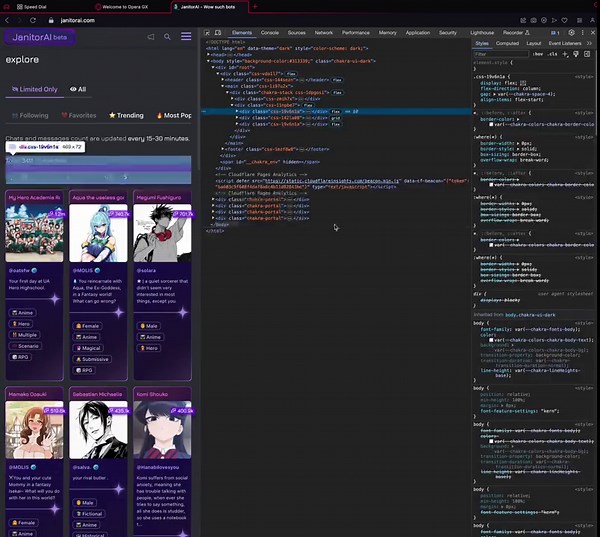Open the cloudflareinsights beacon script link
The width and height of the screenshot is (600, 537).
(332, 181)
